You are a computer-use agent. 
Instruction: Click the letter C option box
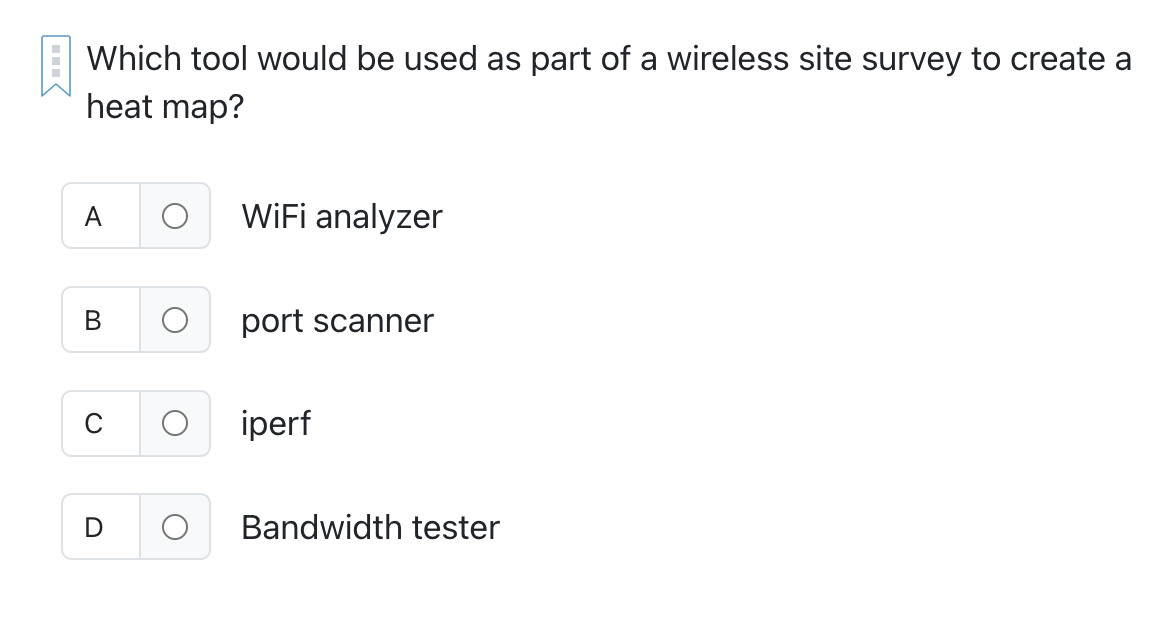[94, 423]
